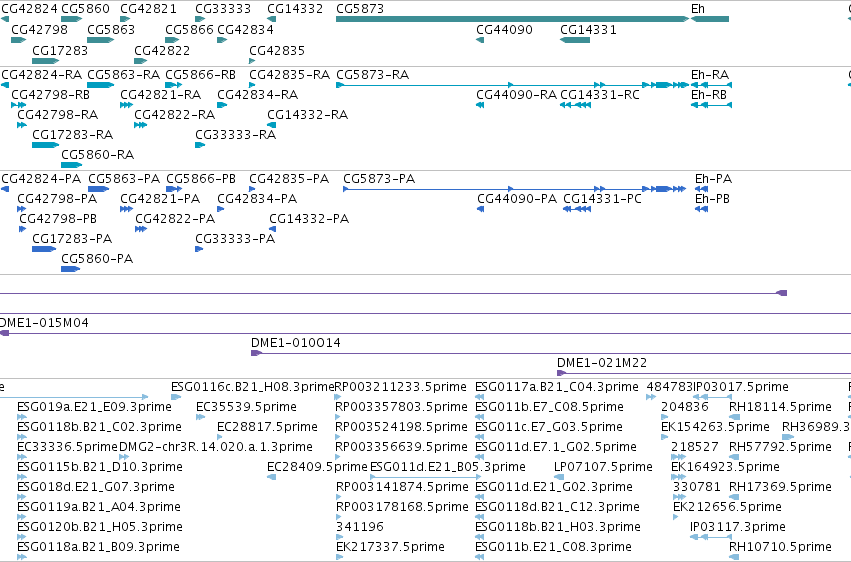
Task: Click the CG42822 gene label
Action: tap(162, 50)
